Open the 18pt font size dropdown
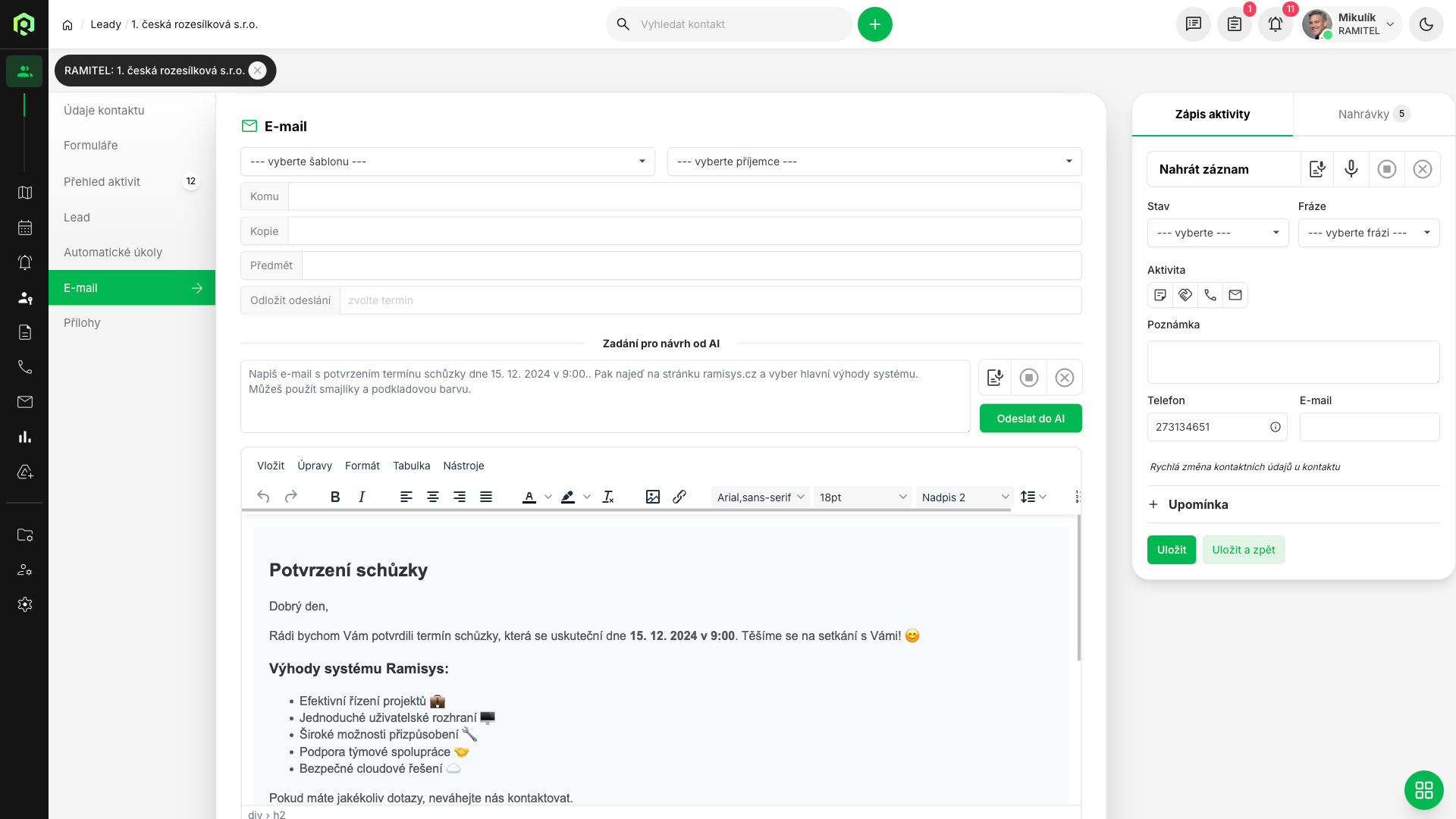1456x819 pixels. pyautogui.click(x=863, y=497)
